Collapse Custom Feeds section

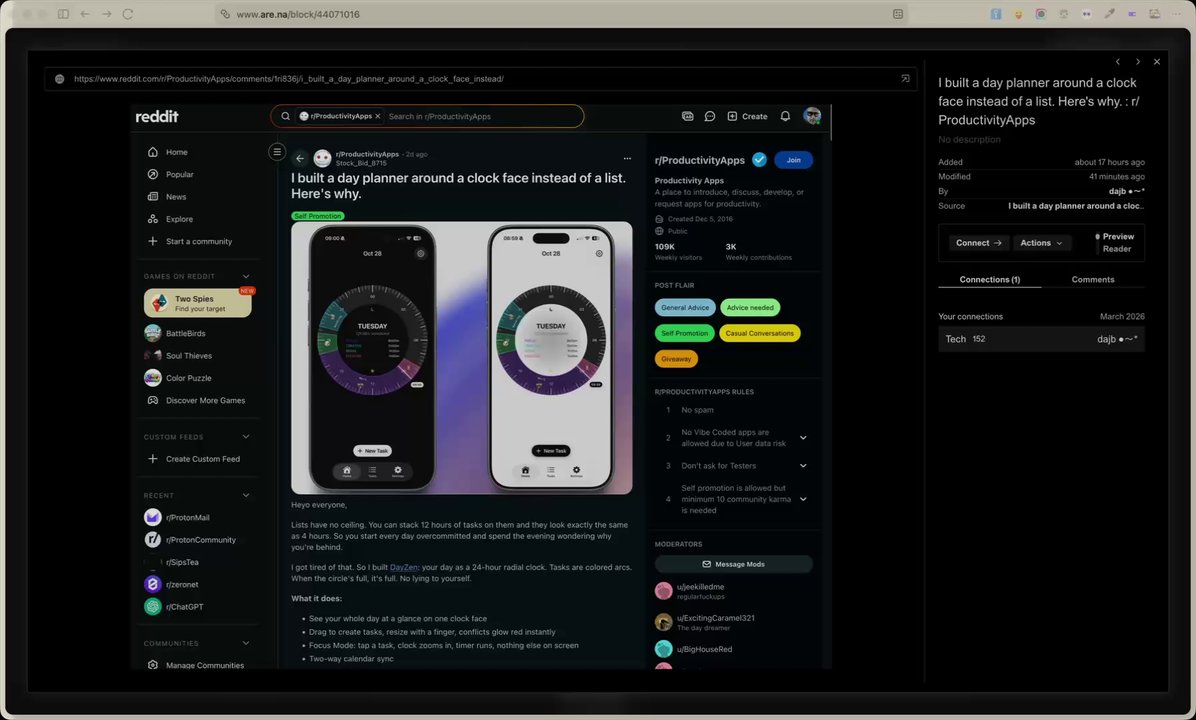(x=246, y=437)
